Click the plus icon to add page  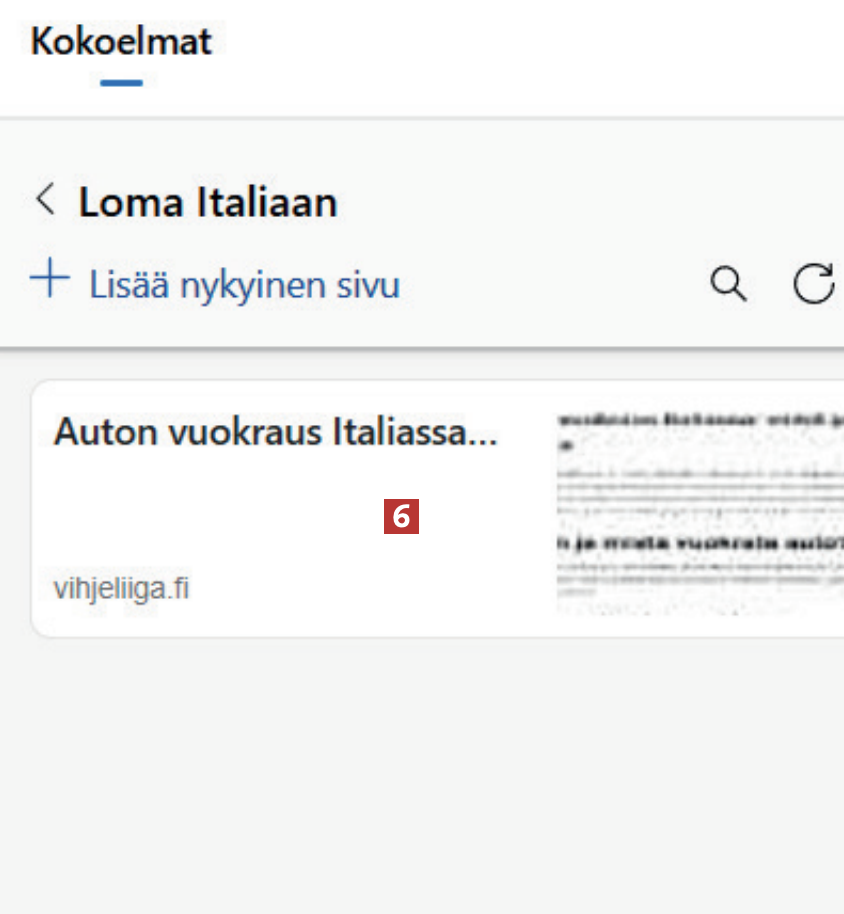50,280
